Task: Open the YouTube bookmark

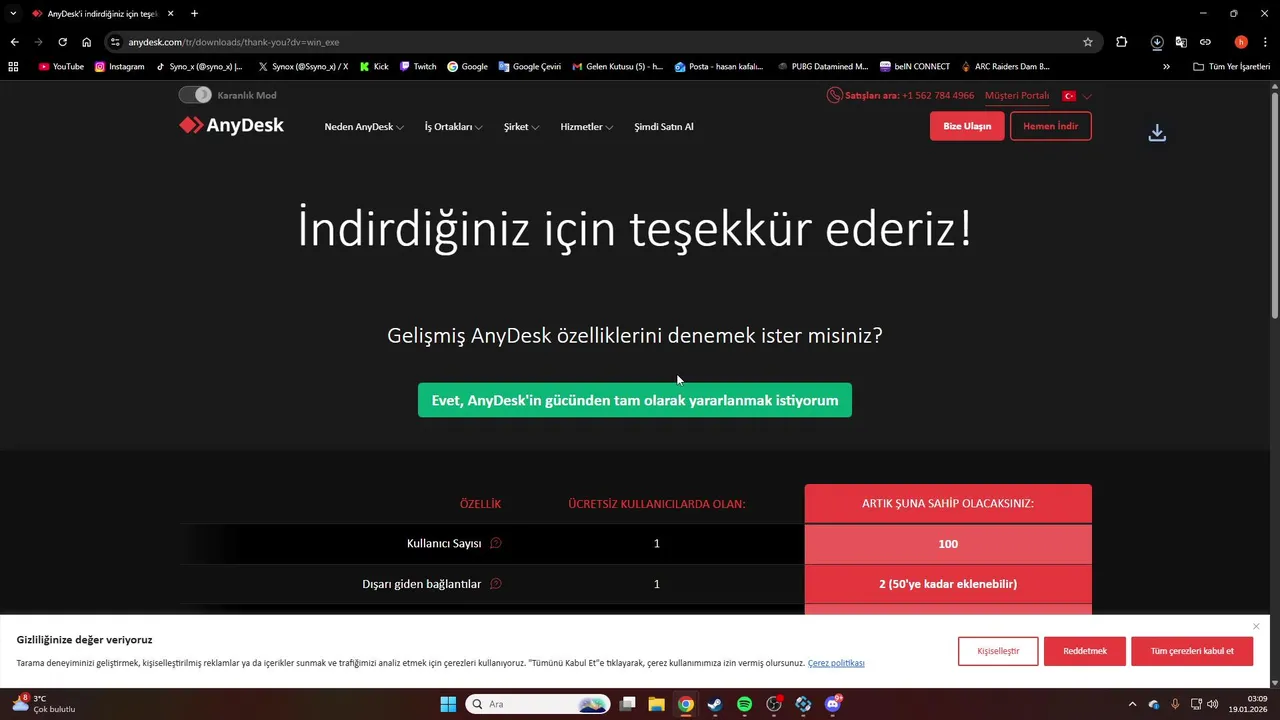Action: tap(61, 67)
